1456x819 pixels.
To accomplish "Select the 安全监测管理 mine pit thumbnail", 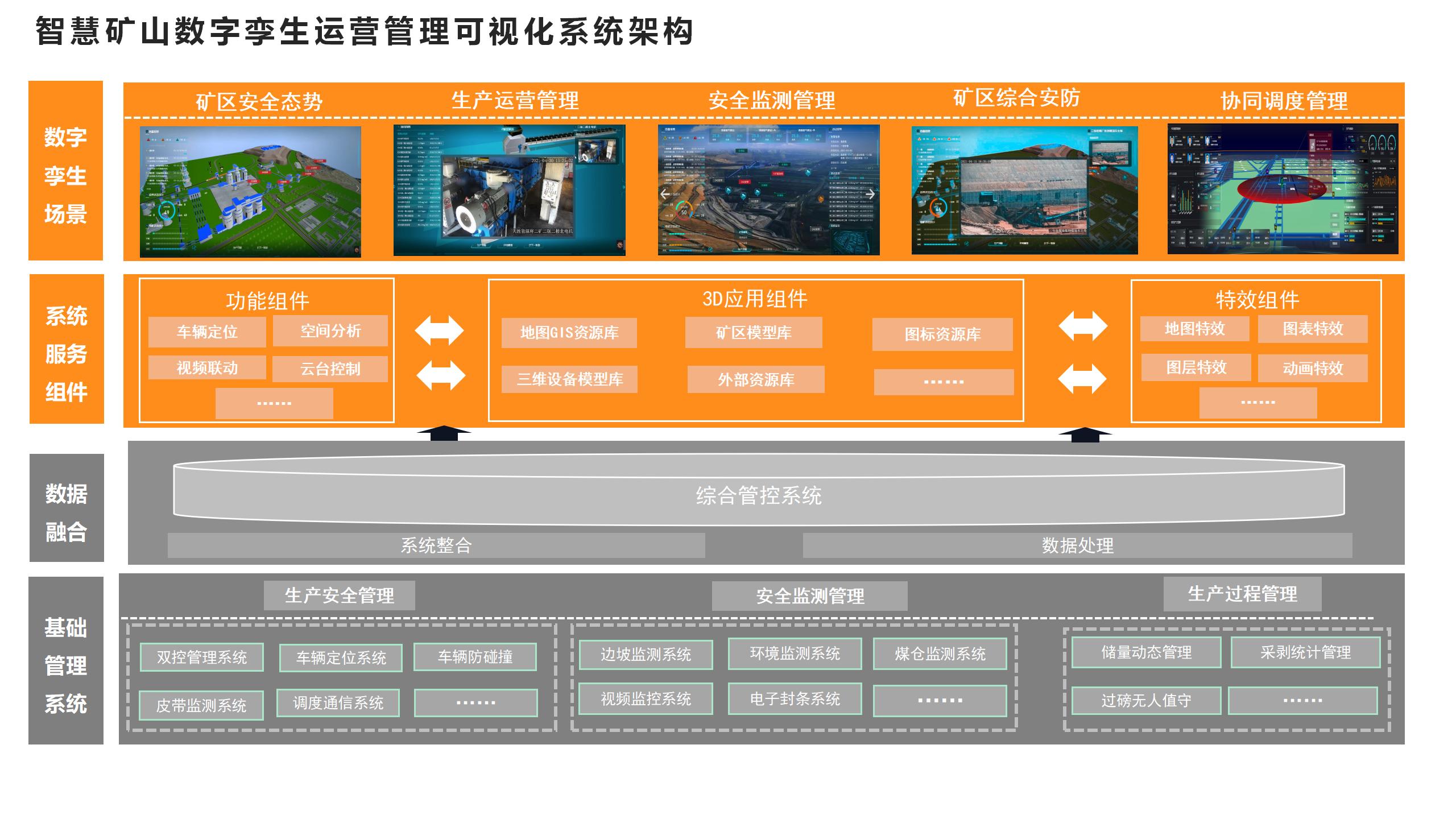I will pyautogui.click(x=768, y=190).
